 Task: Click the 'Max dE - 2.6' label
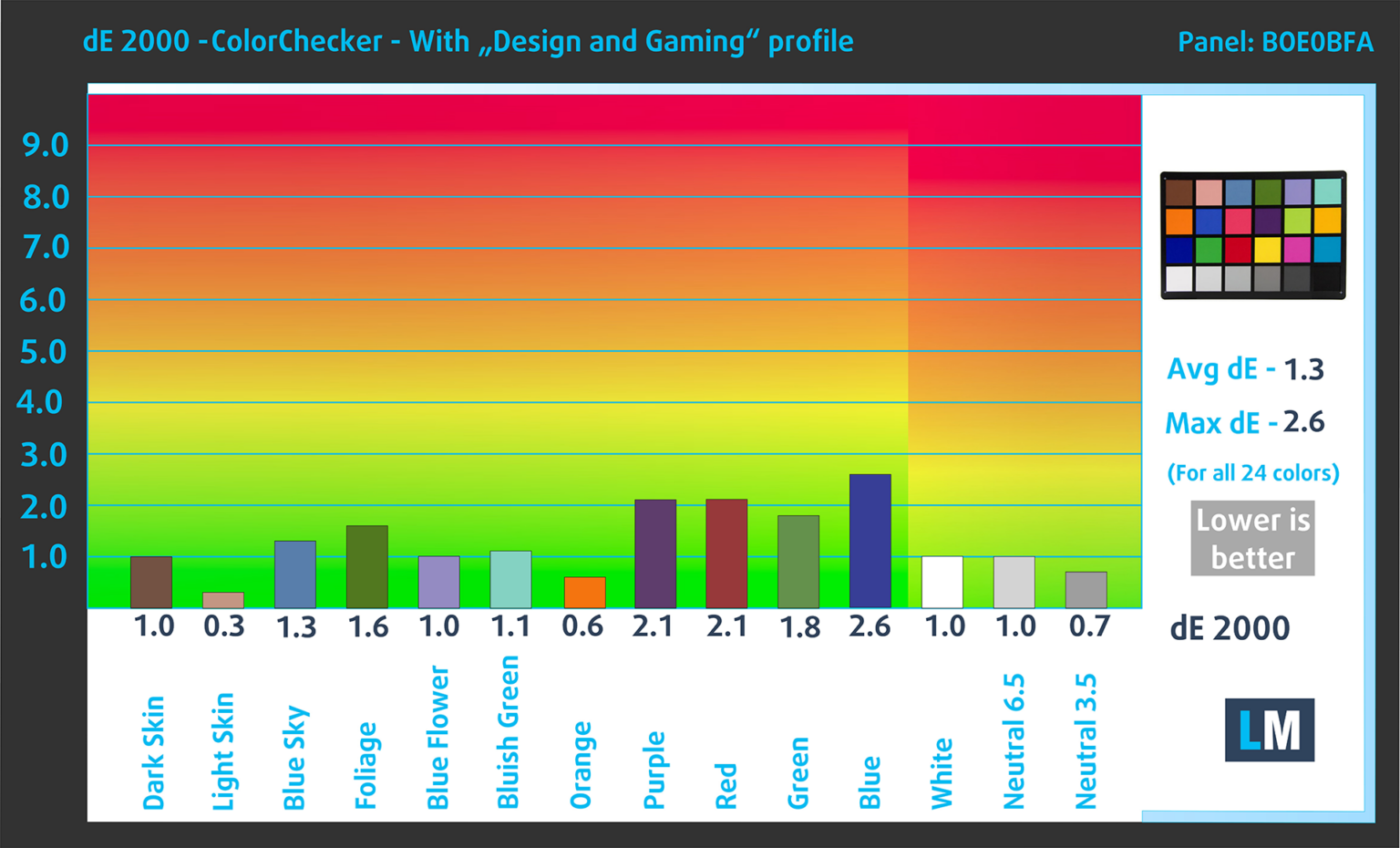pyautogui.click(x=1245, y=423)
